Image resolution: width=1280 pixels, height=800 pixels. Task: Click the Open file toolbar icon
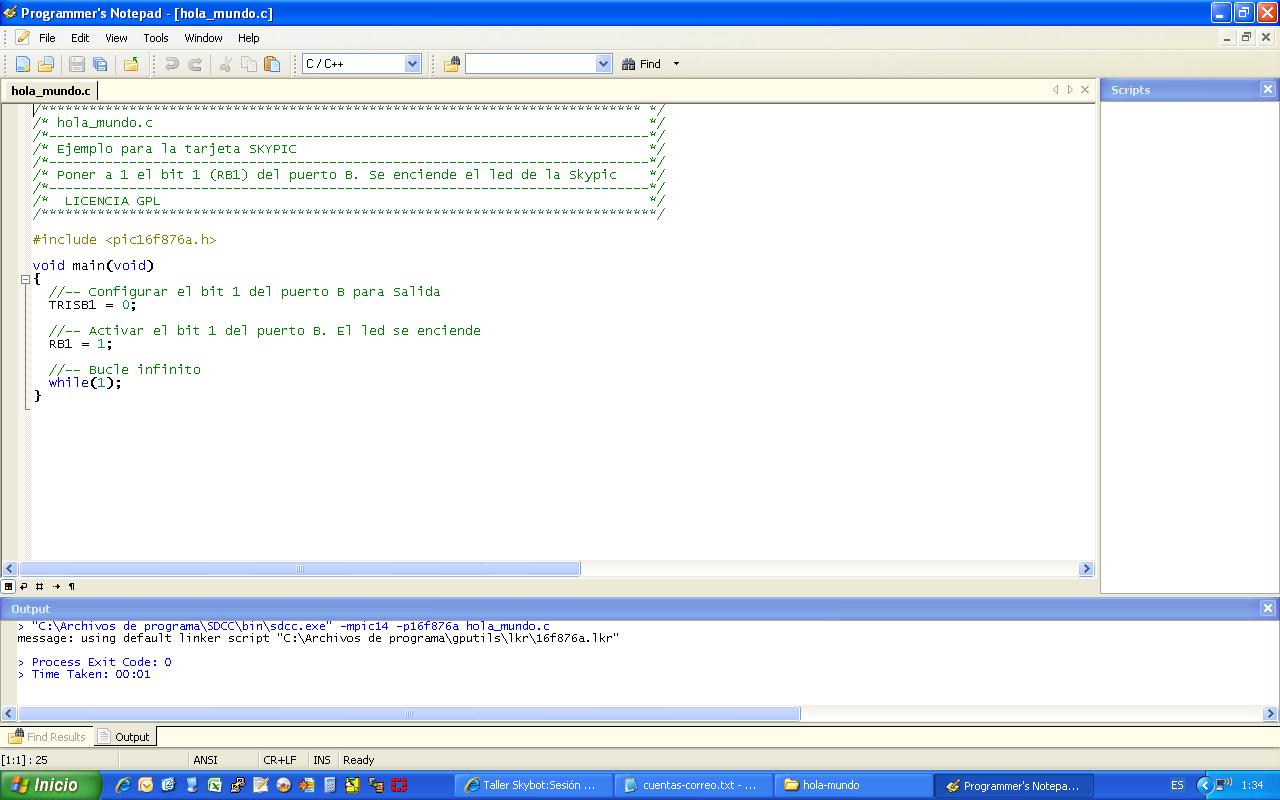46,64
